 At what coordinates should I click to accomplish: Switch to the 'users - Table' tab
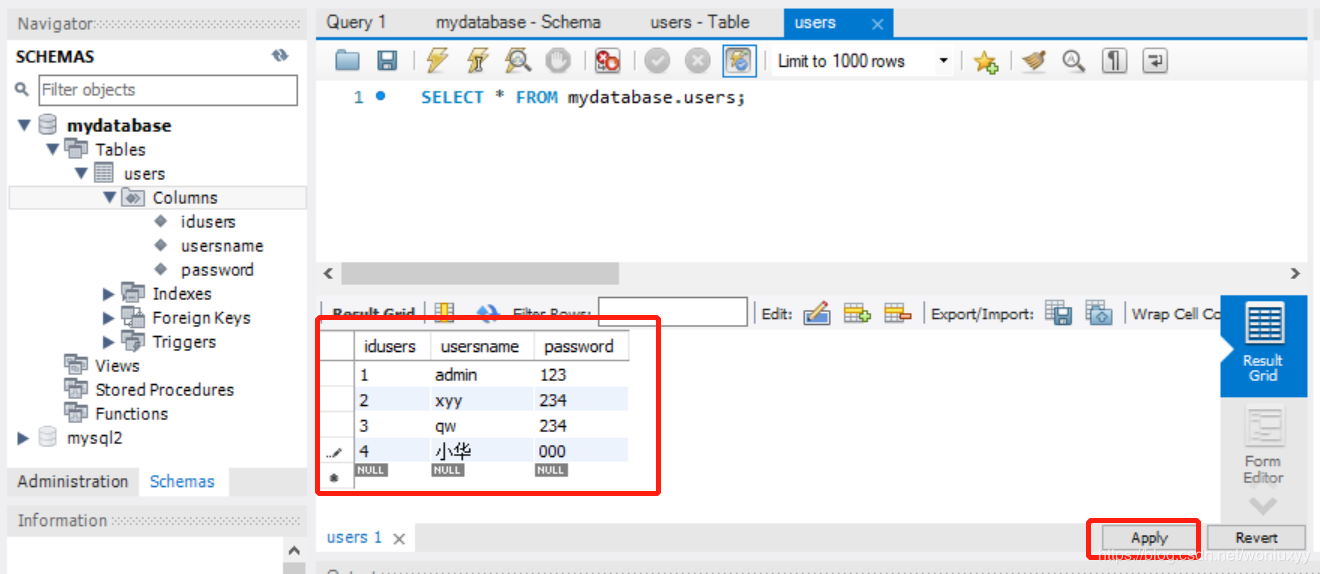pos(700,22)
